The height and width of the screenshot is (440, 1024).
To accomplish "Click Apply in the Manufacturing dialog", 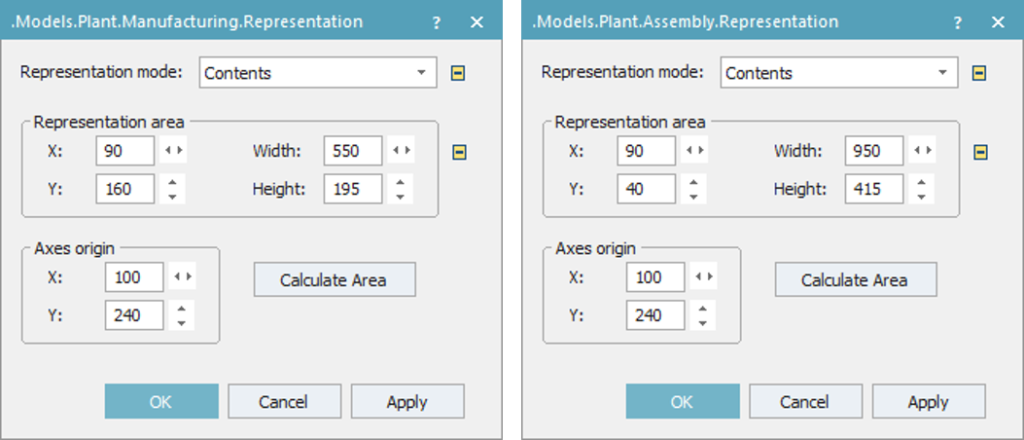I will point(408,401).
